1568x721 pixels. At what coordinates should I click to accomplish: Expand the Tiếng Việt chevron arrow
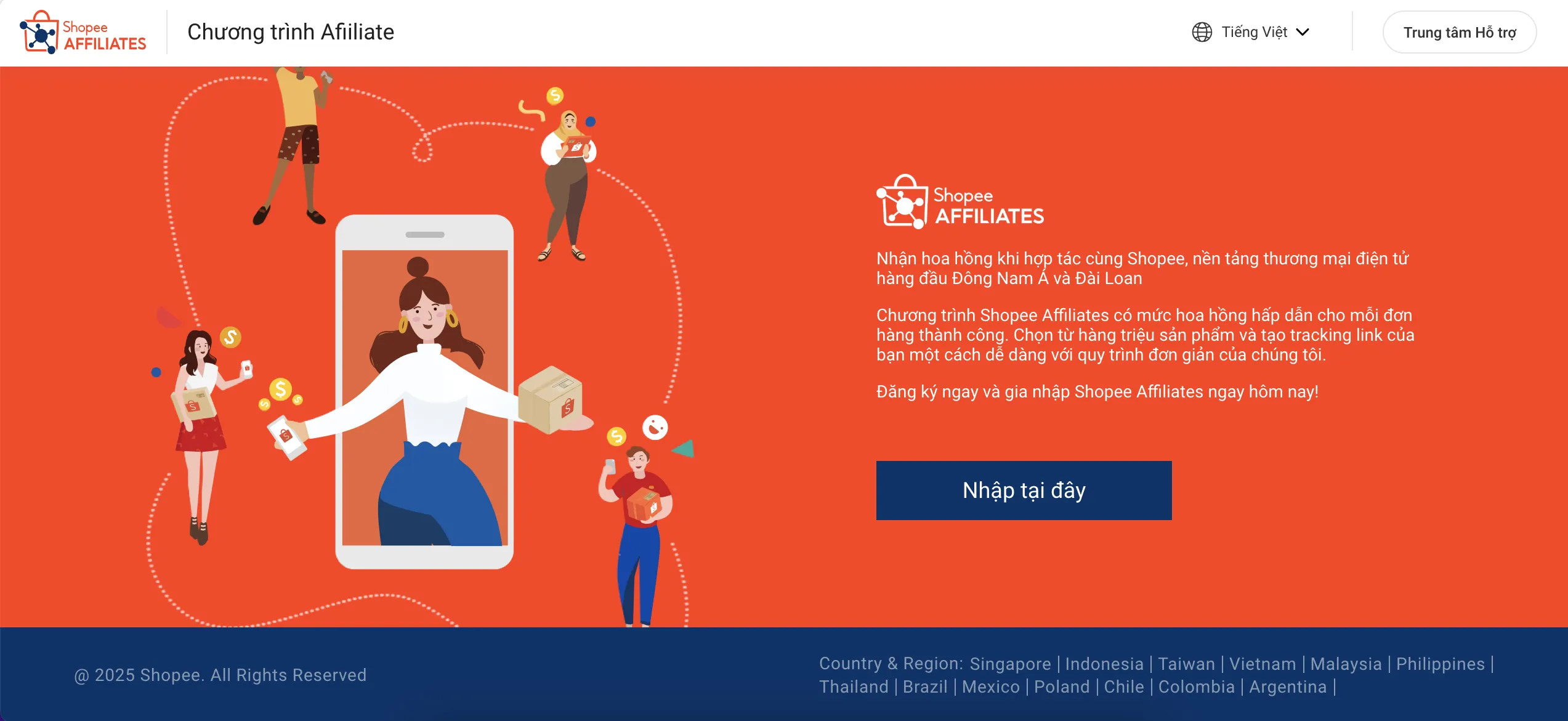[x=1303, y=32]
